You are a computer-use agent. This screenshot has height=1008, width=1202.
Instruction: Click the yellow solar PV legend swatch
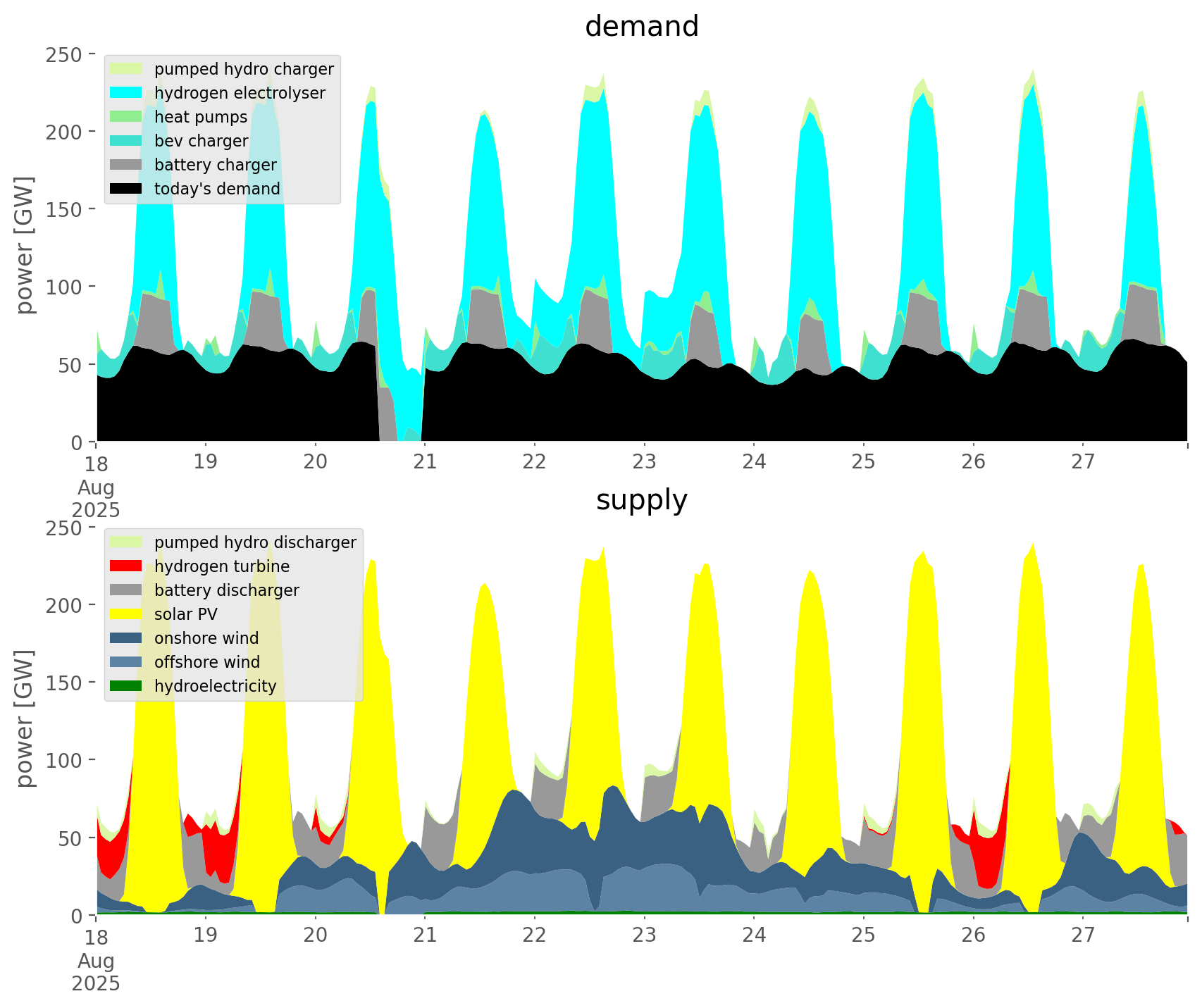tap(127, 614)
